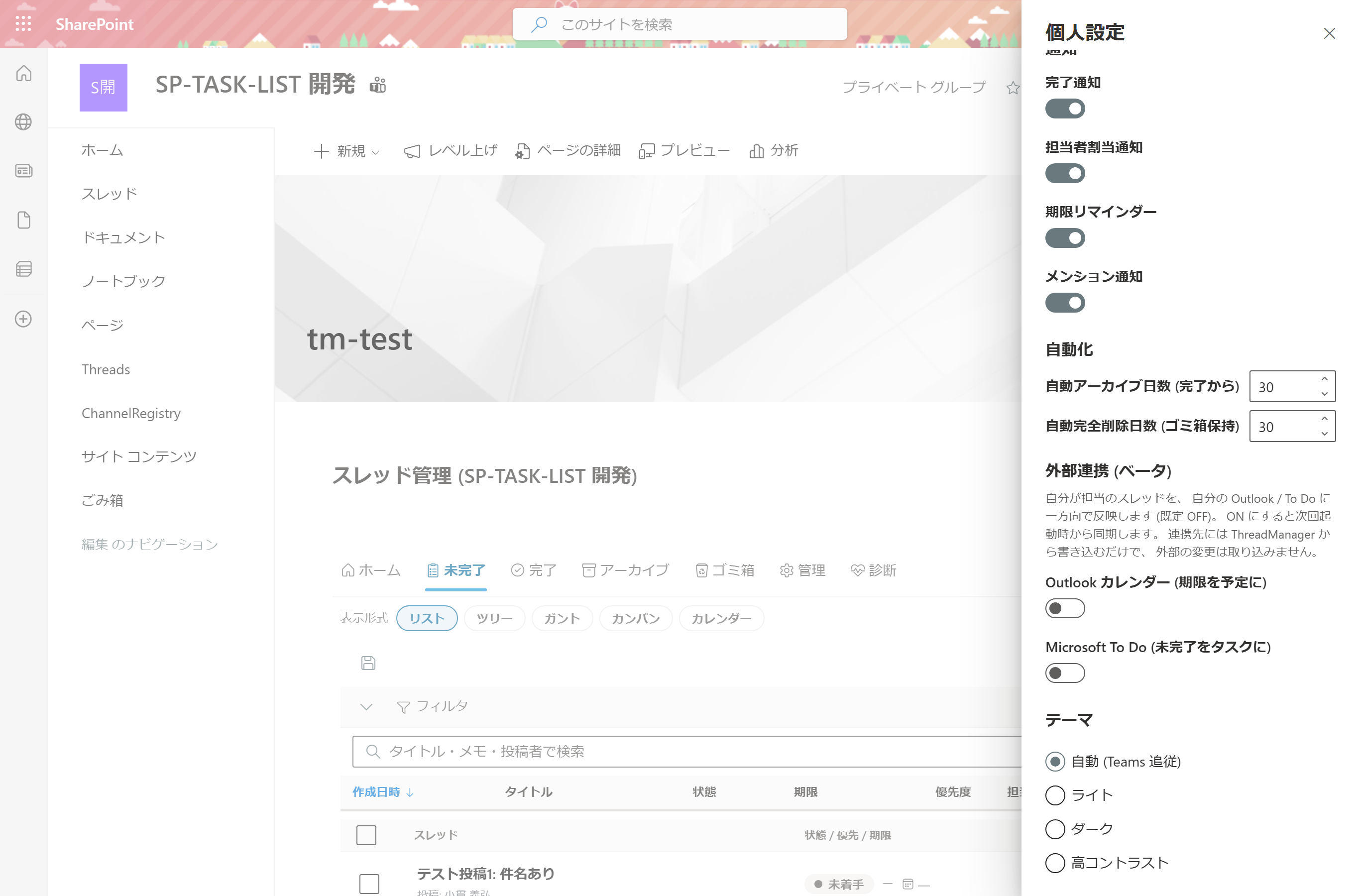Open My sites globe icon in the left rail
1360x896 pixels.
[23, 122]
